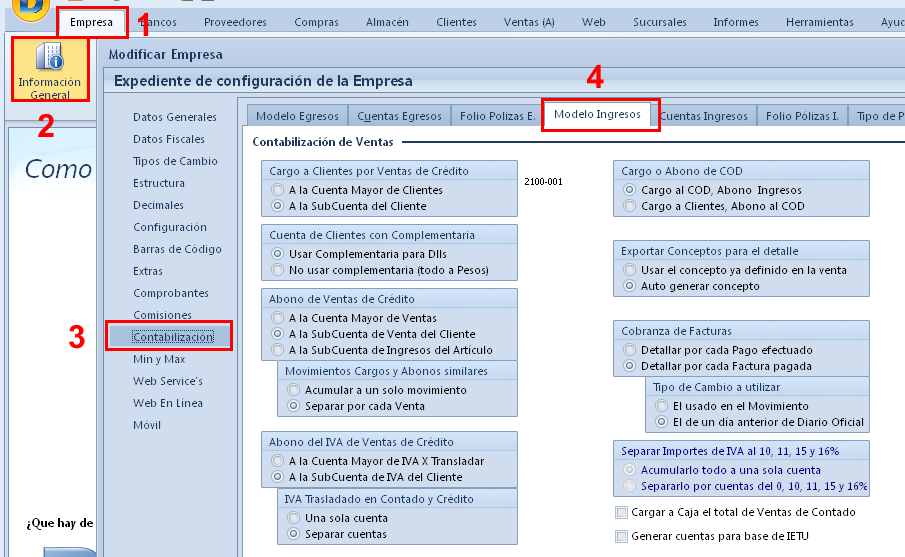Screen dimensions: 905x557
Task: Switch to Modelo Egresos tab
Action: pyautogui.click(x=297, y=115)
